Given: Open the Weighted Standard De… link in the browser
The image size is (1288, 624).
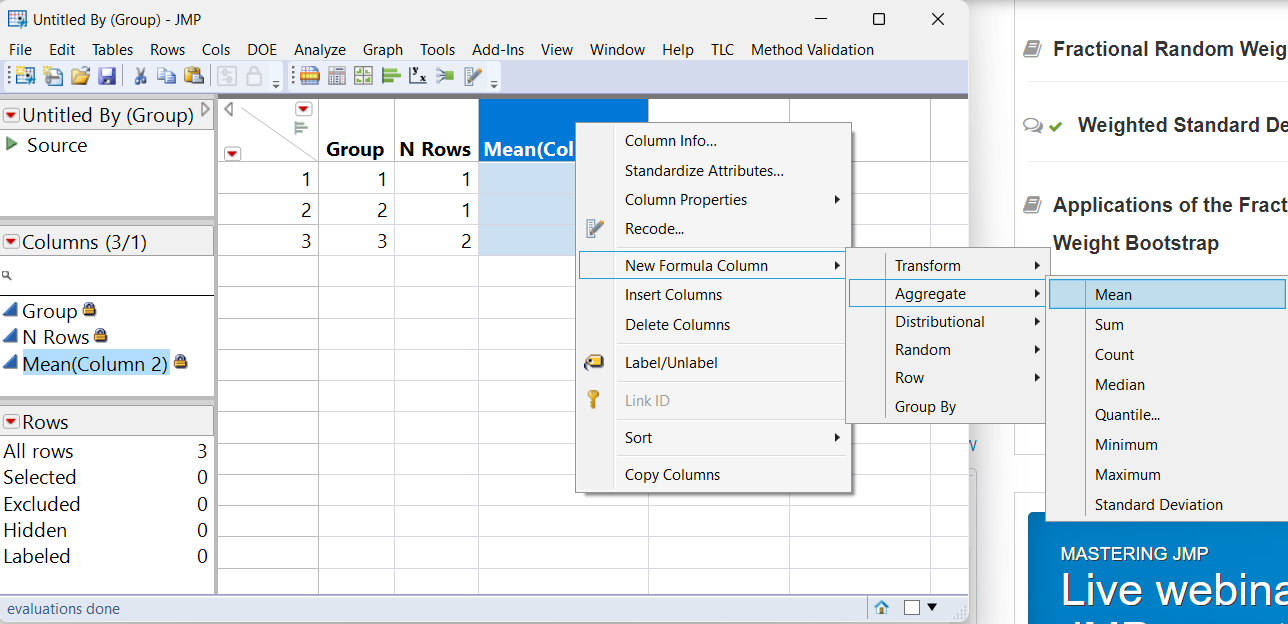Looking at the screenshot, I should (x=1182, y=125).
